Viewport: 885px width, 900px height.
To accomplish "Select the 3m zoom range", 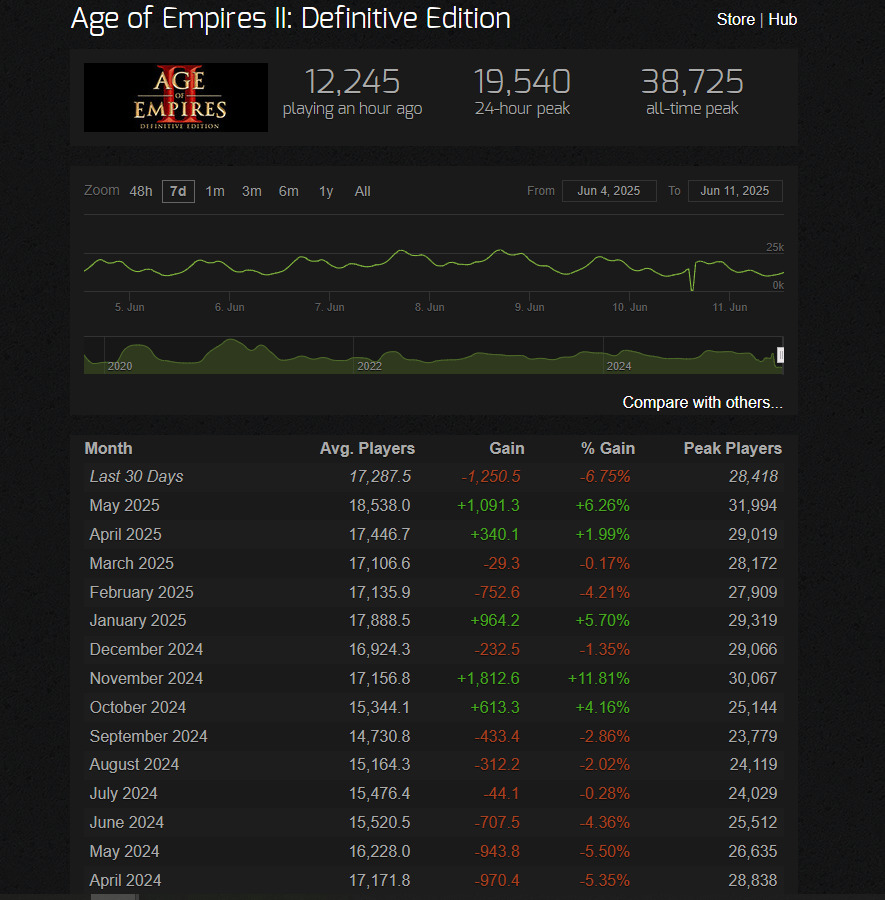I will point(251,191).
